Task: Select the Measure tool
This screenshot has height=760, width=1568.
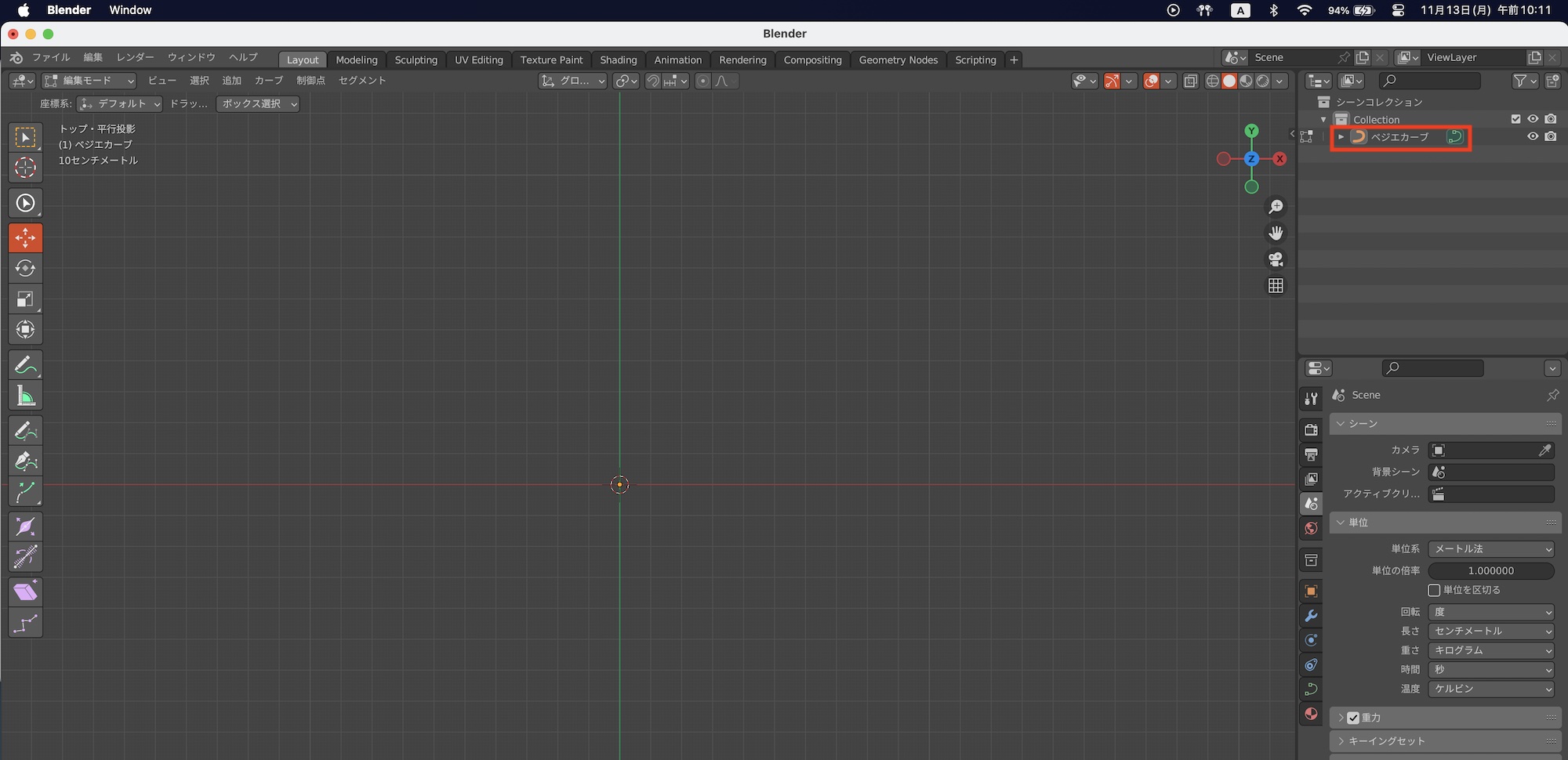Action: (x=25, y=396)
